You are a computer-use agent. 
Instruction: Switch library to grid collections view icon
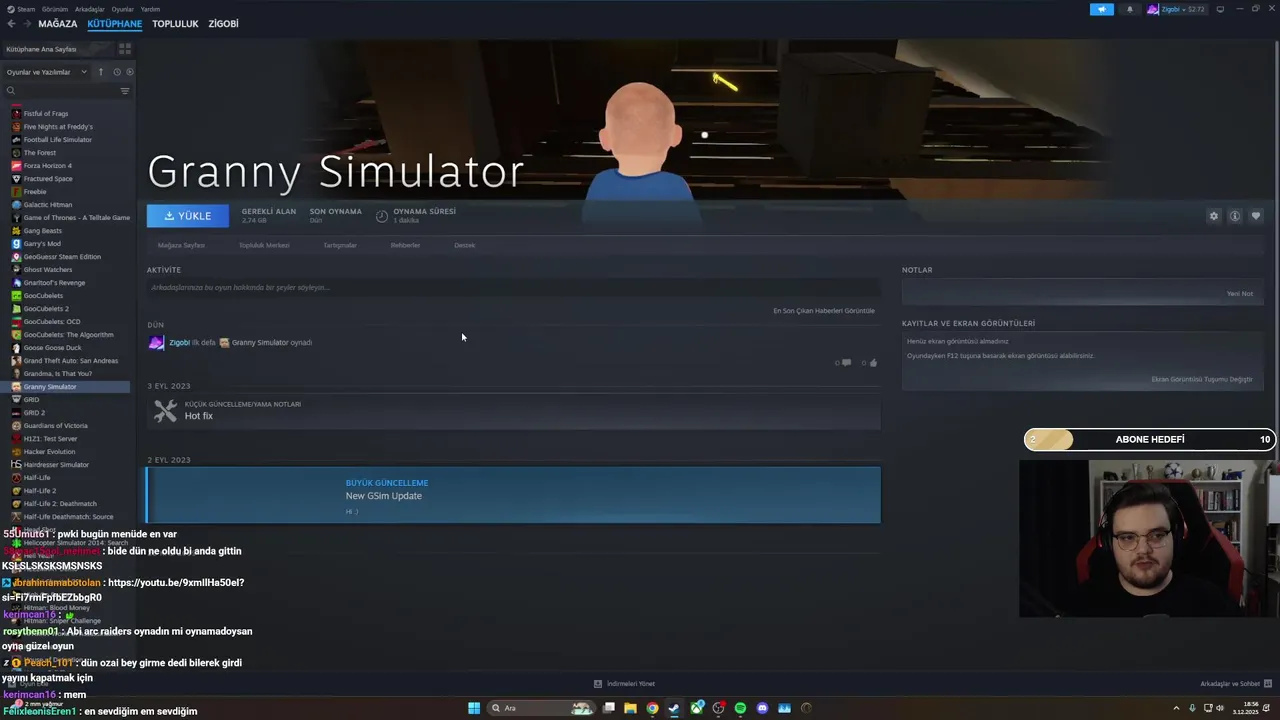[x=125, y=48]
